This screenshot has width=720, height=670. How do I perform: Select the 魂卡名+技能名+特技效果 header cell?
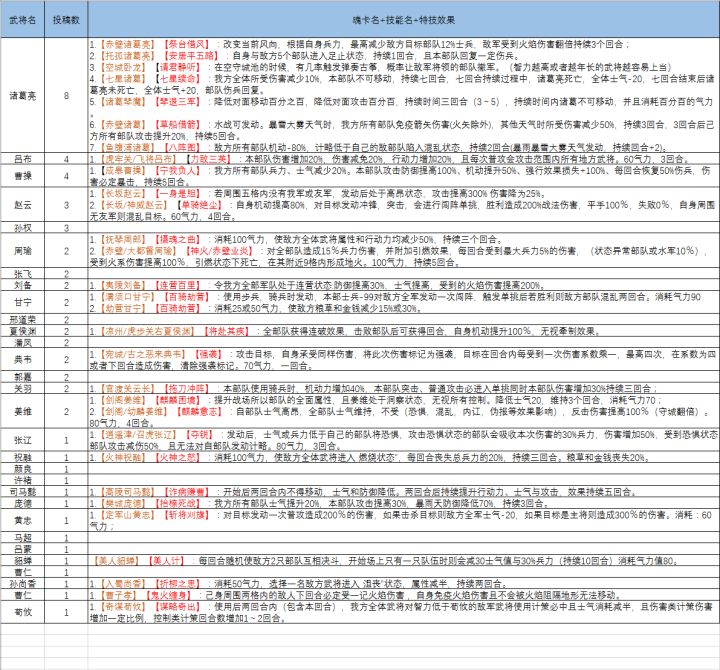coord(404,19)
